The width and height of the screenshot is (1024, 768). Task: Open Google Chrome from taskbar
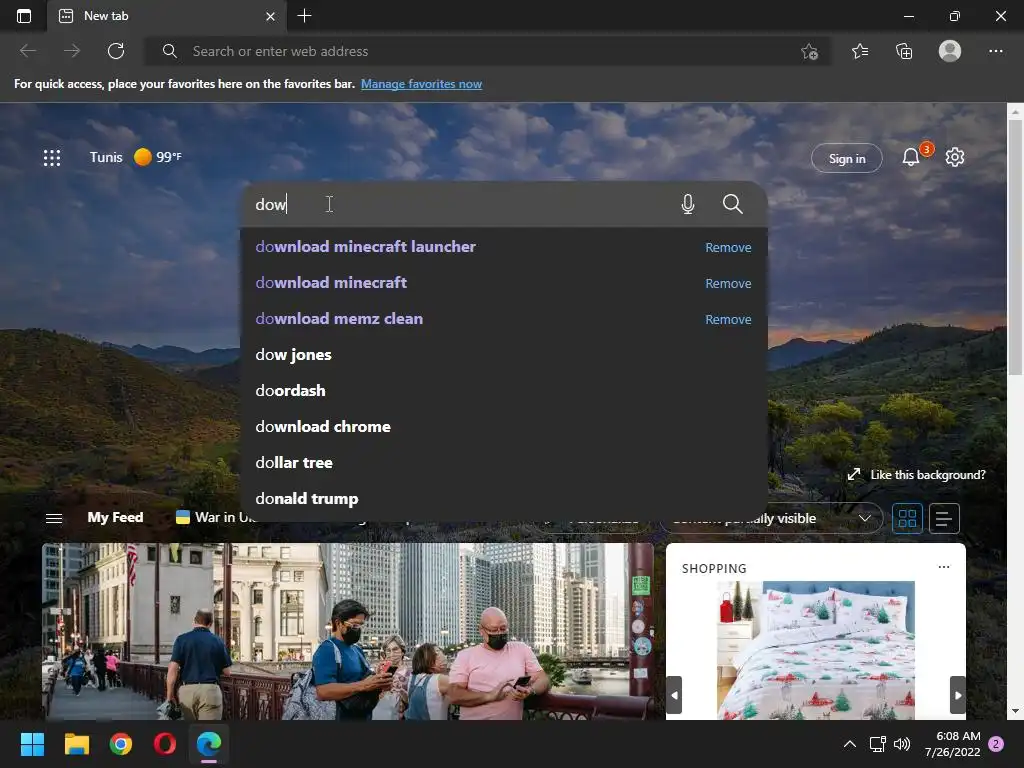point(121,744)
